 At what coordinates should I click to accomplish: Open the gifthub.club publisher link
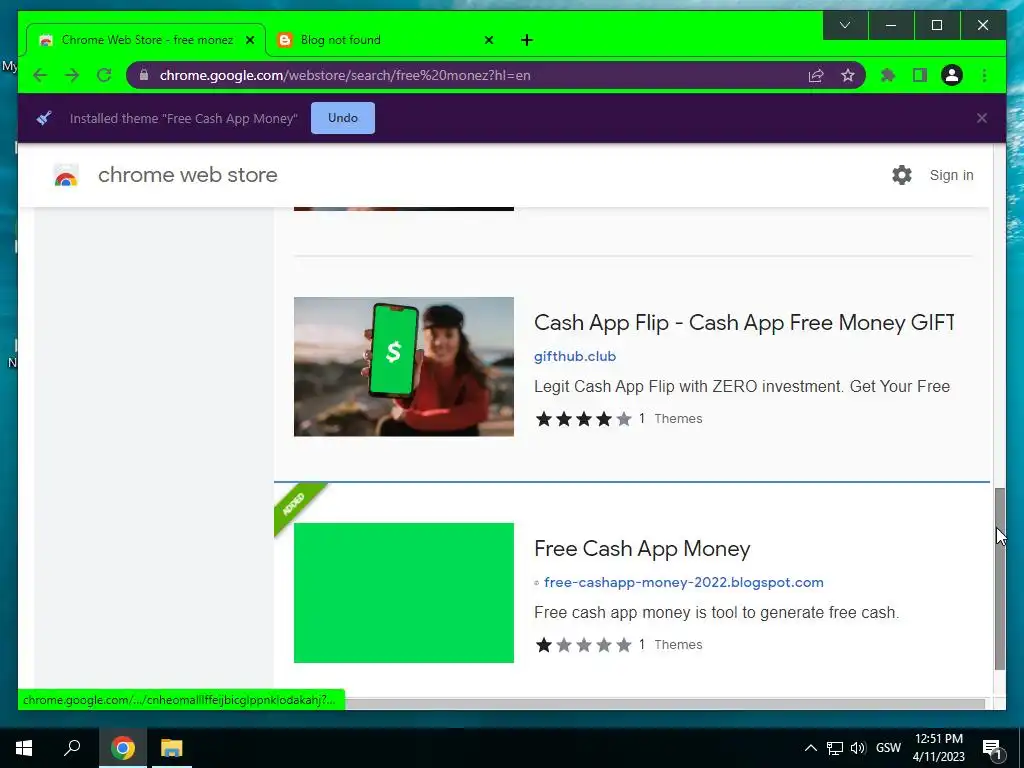point(575,357)
